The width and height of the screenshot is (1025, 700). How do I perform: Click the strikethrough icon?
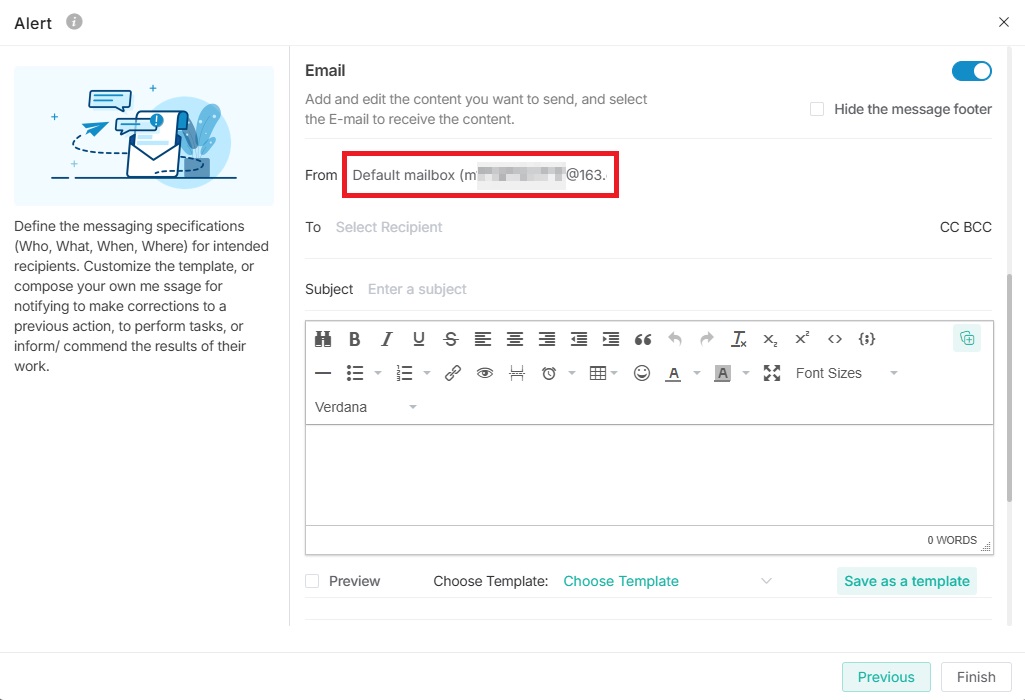point(451,339)
